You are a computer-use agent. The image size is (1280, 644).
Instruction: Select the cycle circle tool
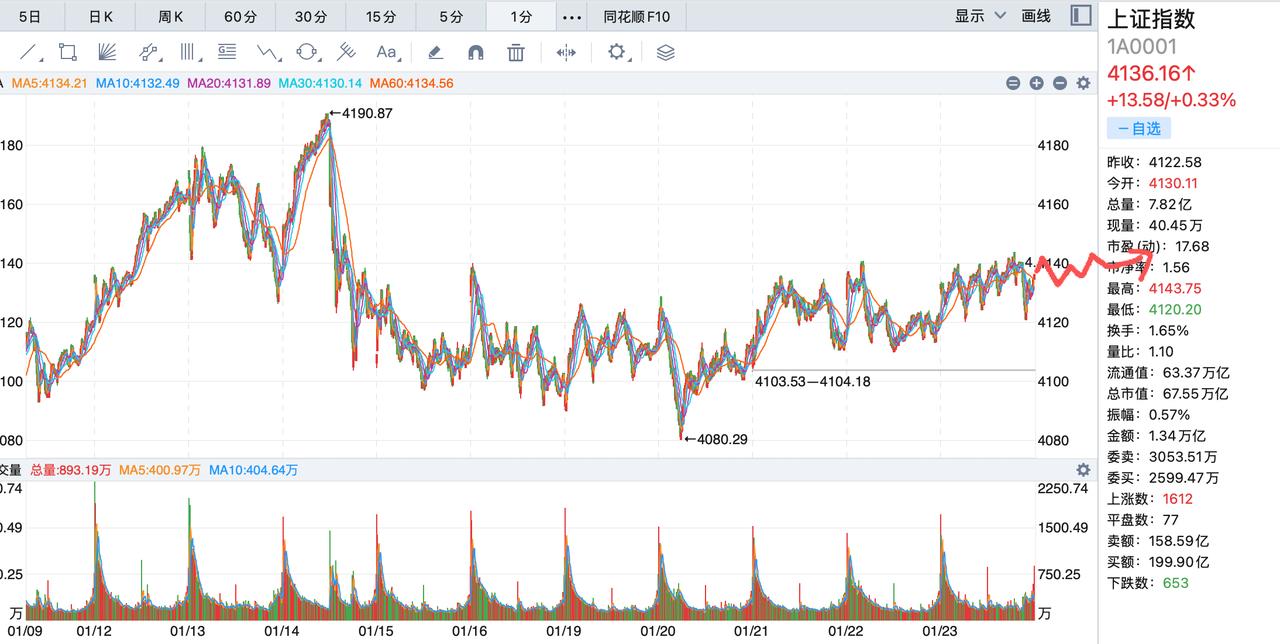[307, 52]
